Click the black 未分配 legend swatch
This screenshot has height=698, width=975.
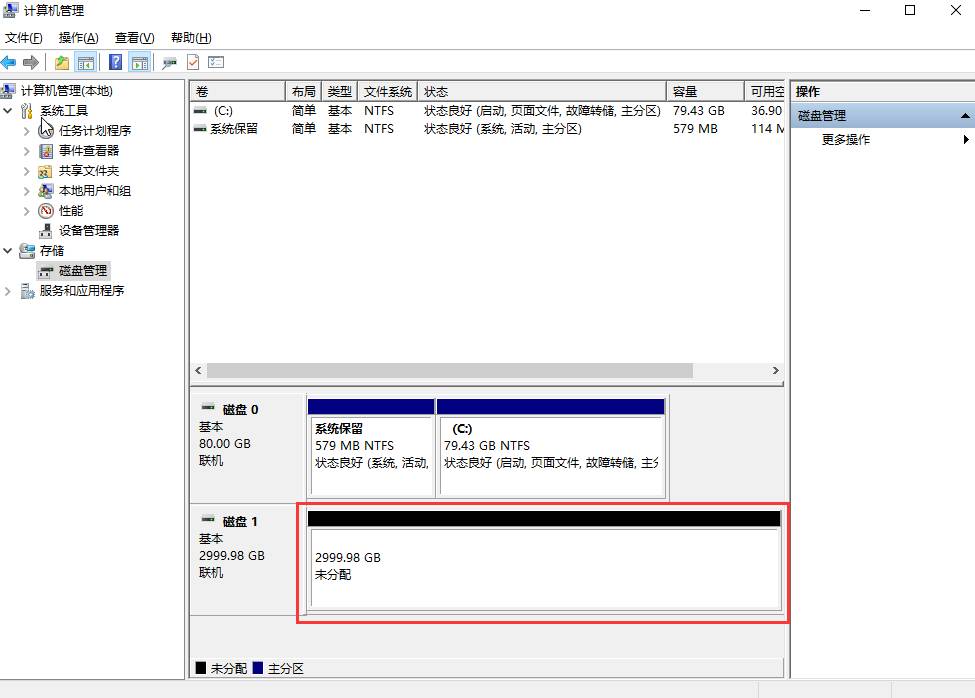(x=200, y=668)
